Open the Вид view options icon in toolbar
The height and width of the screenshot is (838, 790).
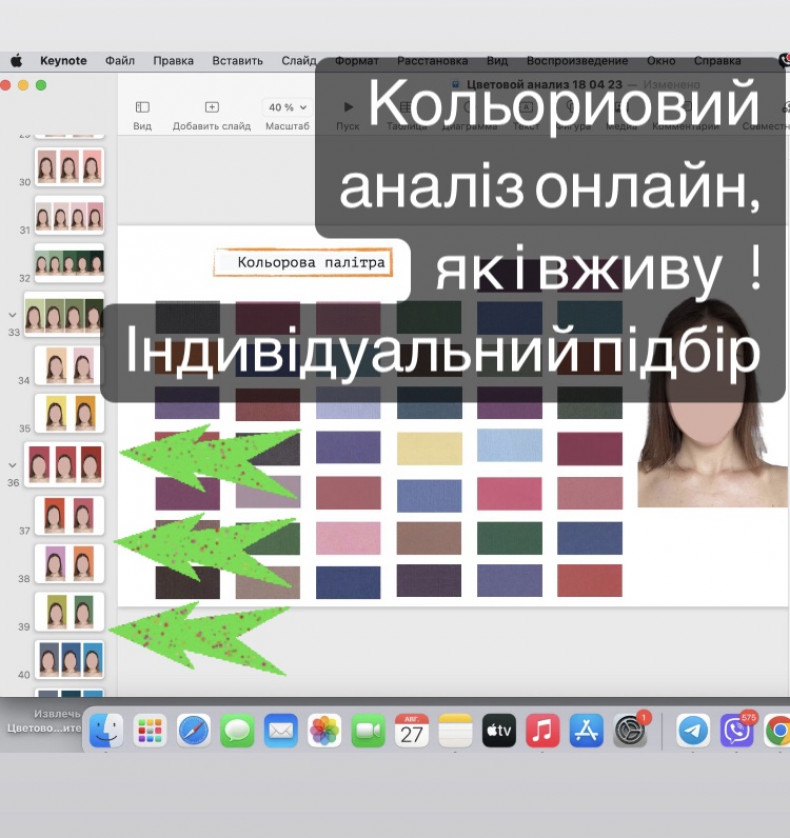[142, 107]
